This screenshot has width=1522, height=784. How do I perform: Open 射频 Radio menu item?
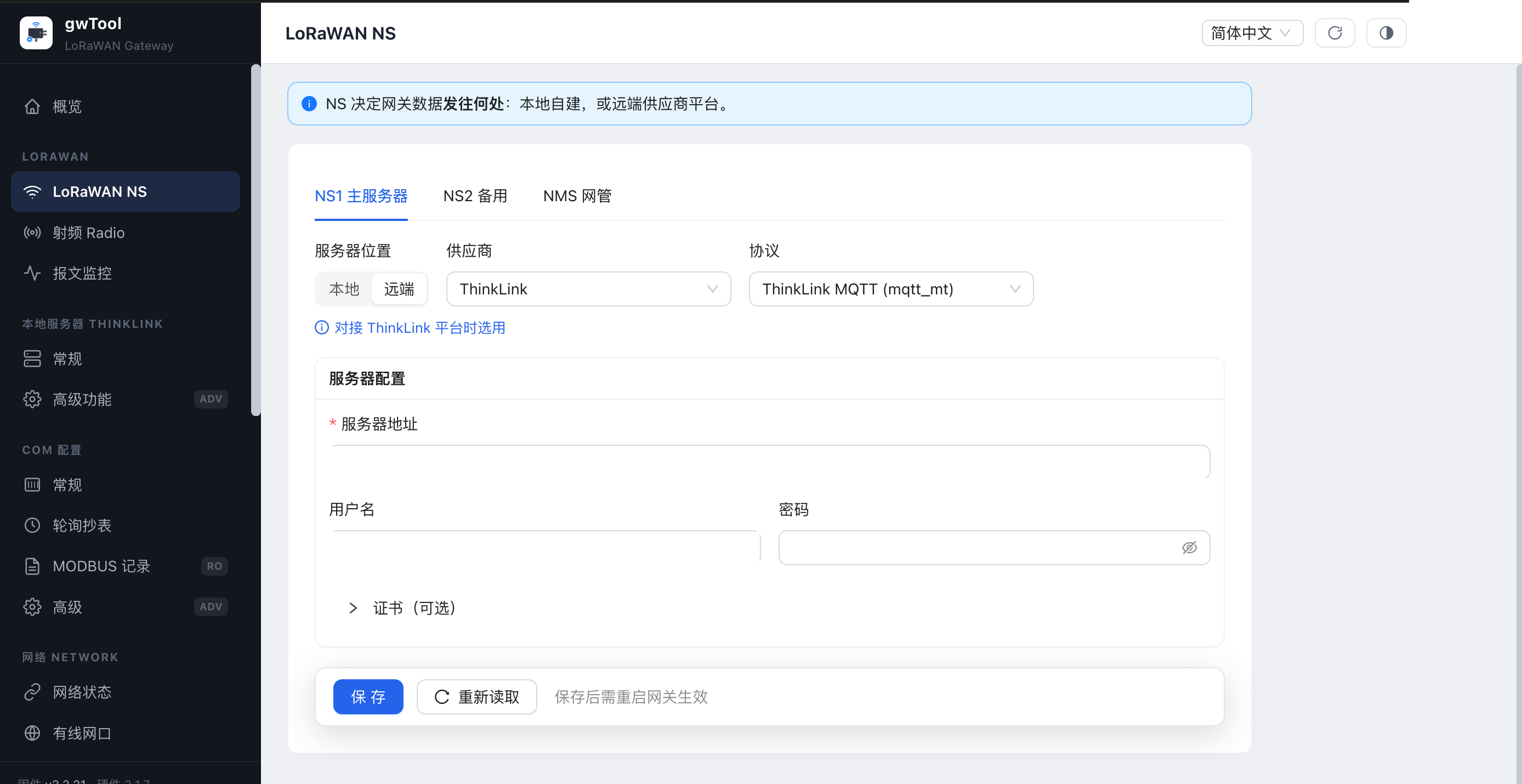(x=125, y=232)
